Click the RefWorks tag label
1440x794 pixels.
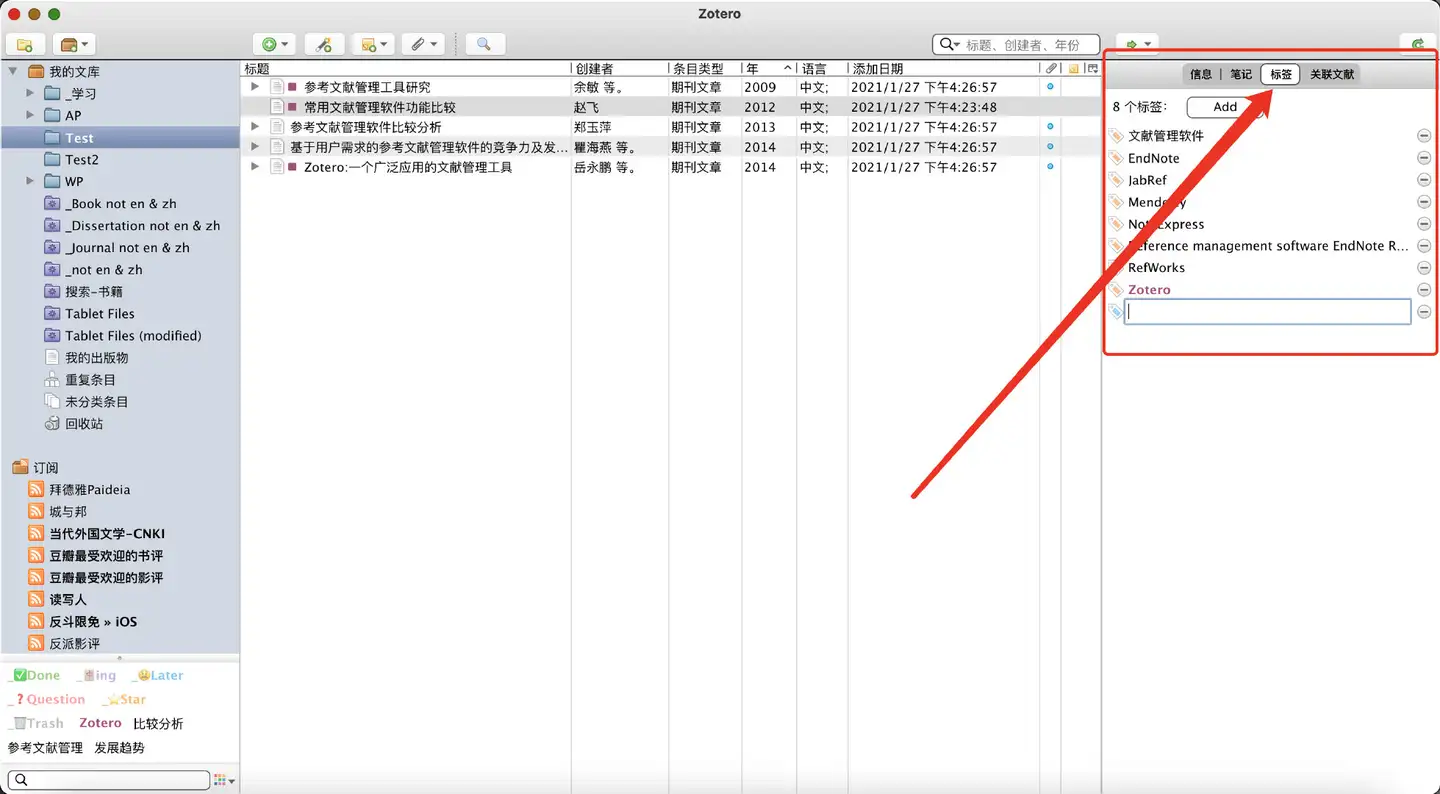pyautogui.click(x=1156, y=268)
